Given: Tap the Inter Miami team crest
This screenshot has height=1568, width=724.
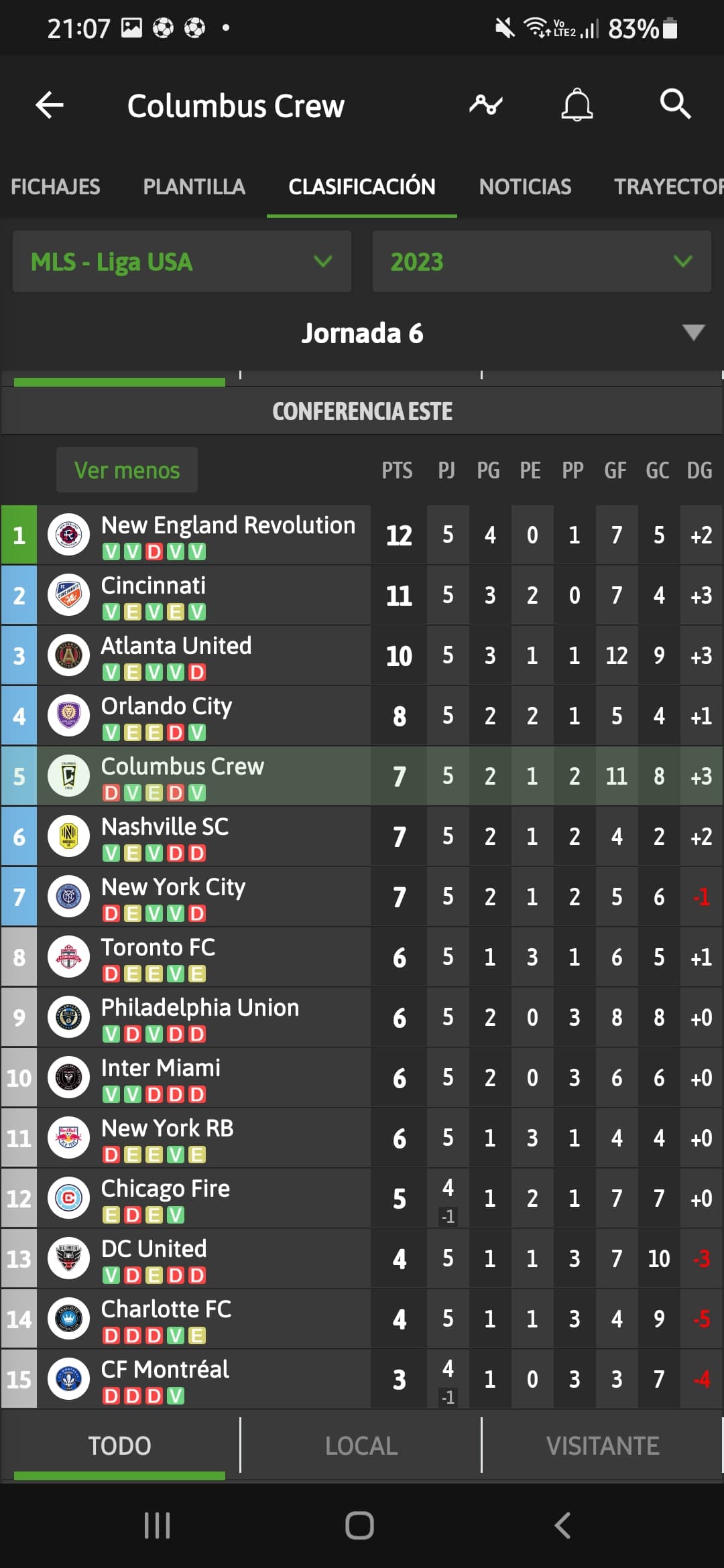Looking at the screenshot, I should (68, 1077).
